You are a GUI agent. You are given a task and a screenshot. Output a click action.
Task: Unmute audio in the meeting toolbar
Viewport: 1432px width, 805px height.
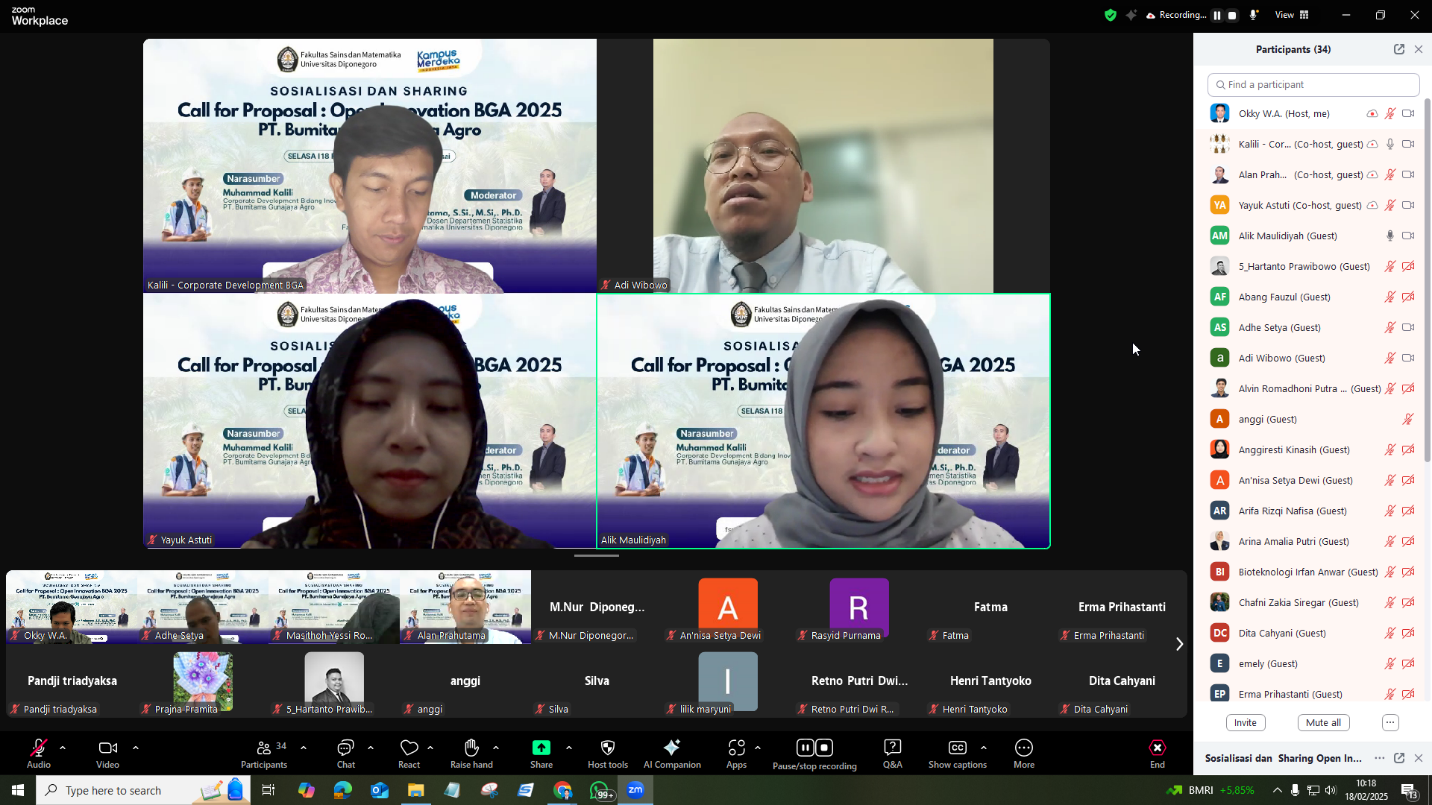coord(38,753)
